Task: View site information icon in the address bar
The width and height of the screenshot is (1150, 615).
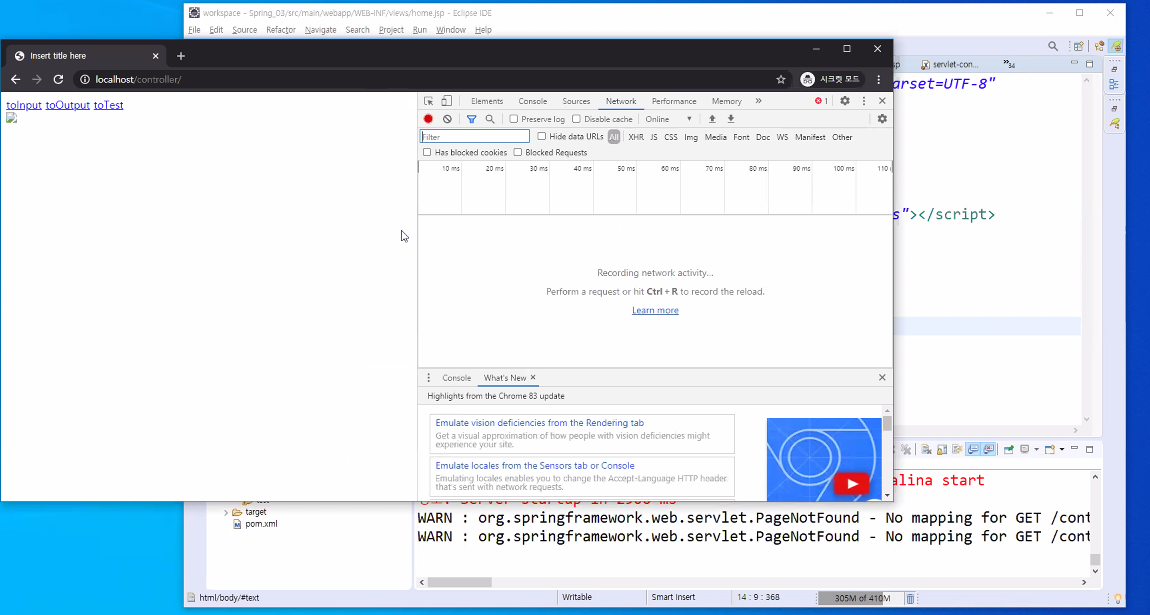Action: click(85, 79)
